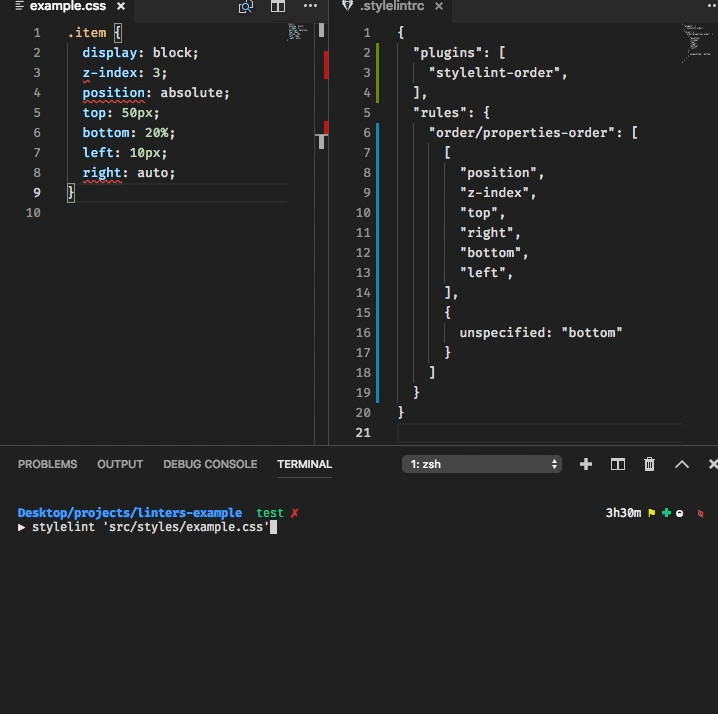718x714 pixels.
Task: Select the TERMINAL panel tab
Action: tap(305, 464)
